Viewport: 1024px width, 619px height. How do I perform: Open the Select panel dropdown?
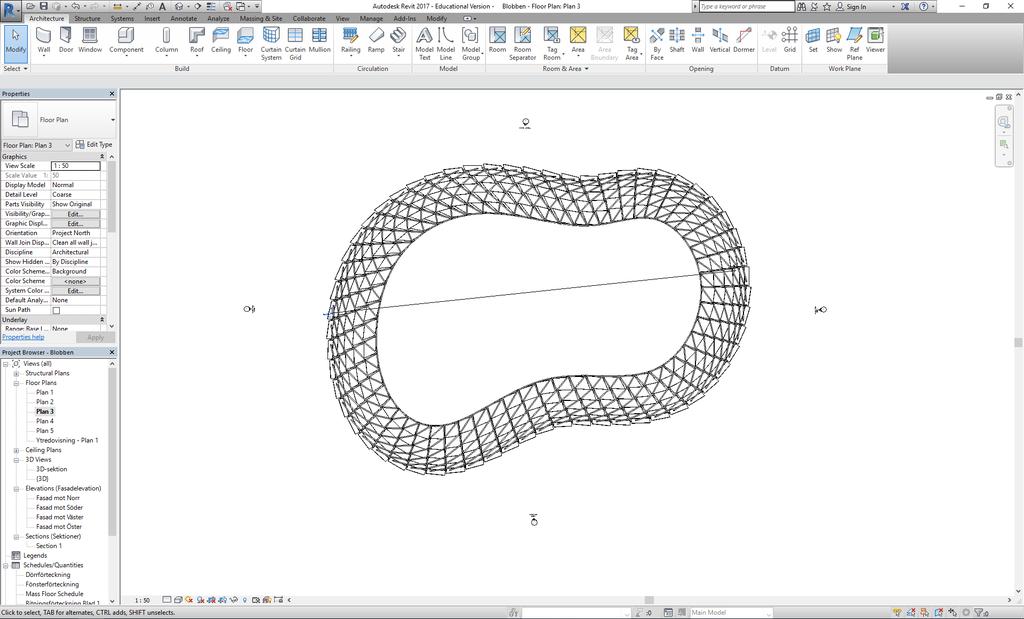(x=16, y=69)
